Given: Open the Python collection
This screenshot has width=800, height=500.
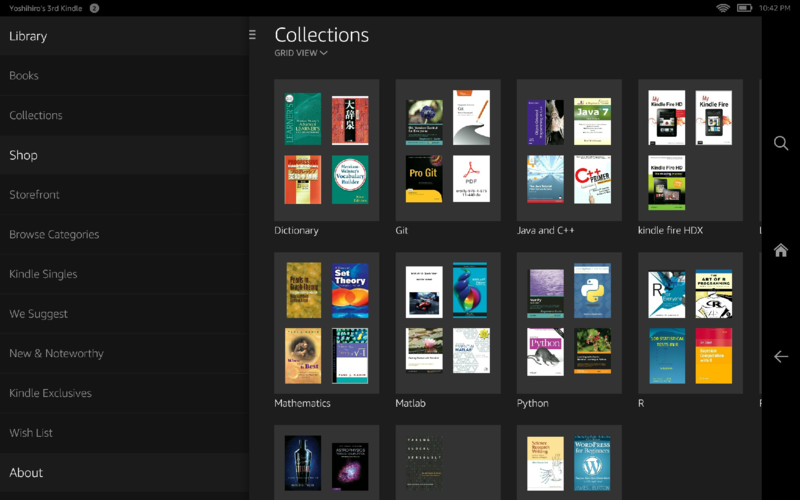Looking at the screenshot, I should click(569, 322).
